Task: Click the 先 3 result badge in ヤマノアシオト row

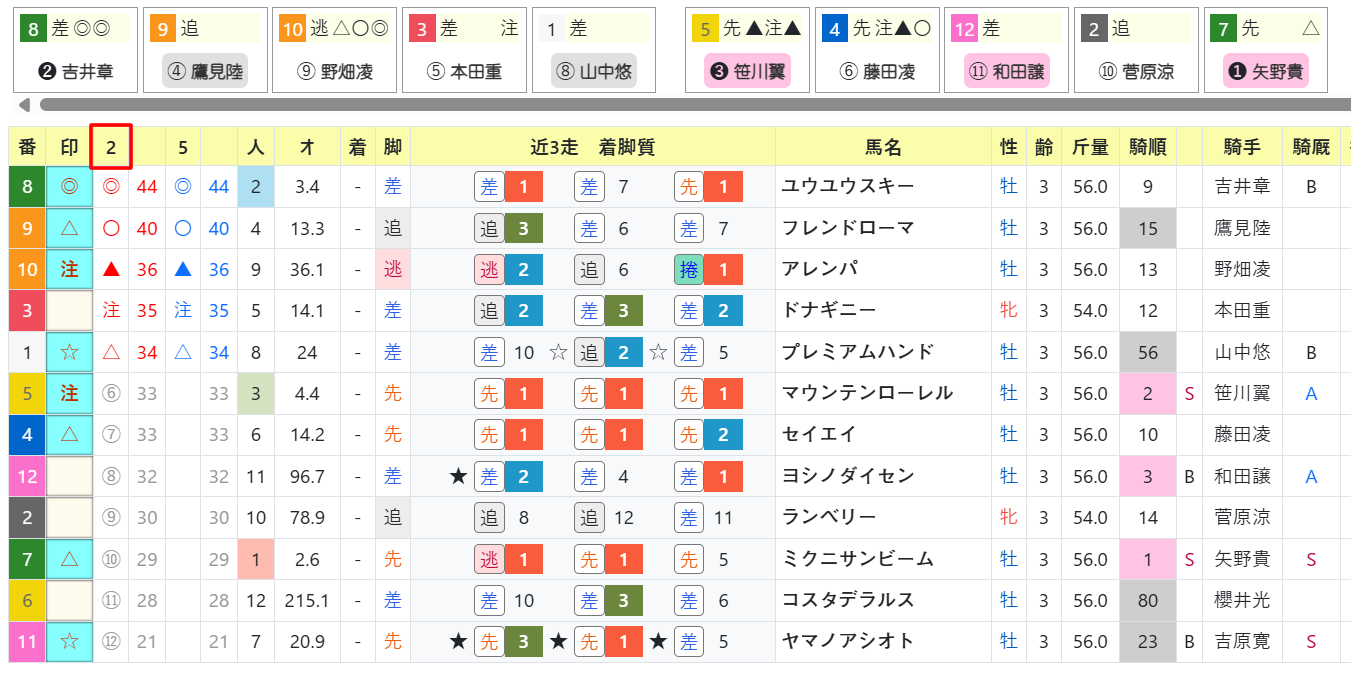Action: [508, 641]
